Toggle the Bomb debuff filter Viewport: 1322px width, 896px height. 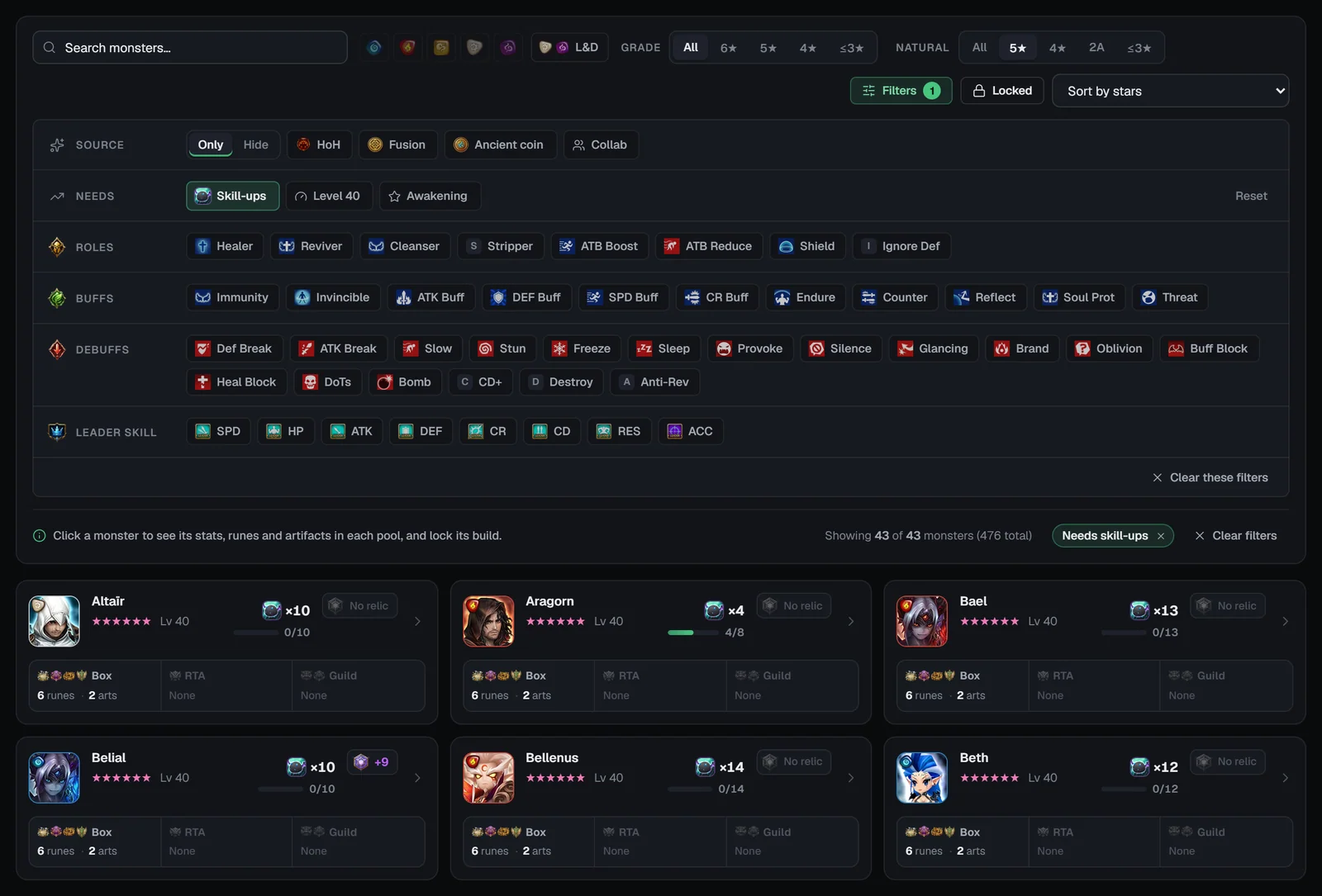coord(405,382)
